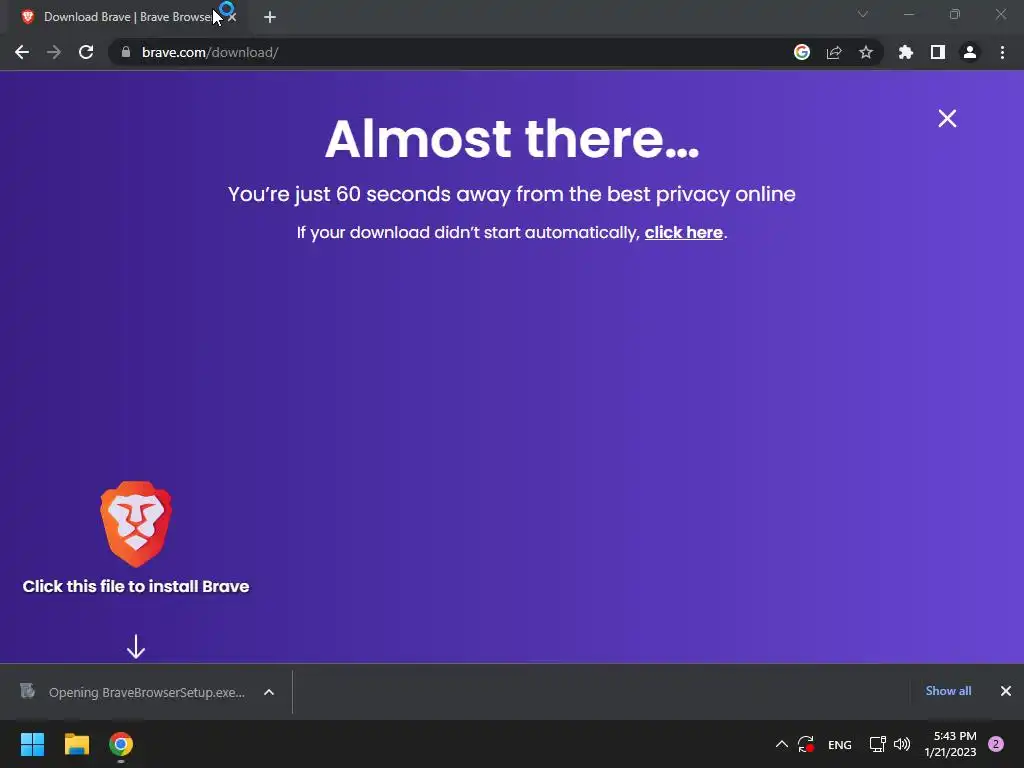Open the Chrome profile menu
This screenshot has width=1024, height=768.
pyautogui.click(x=970, y=52)
